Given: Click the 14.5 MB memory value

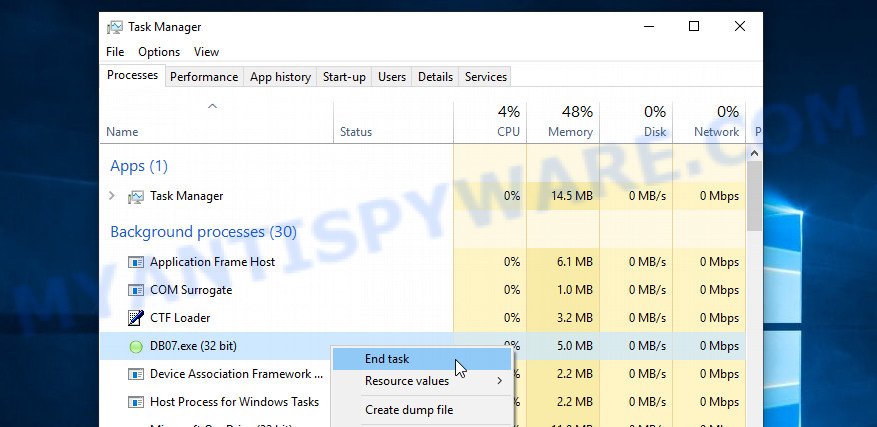Looking at the screenshot, I should (571, 196).
